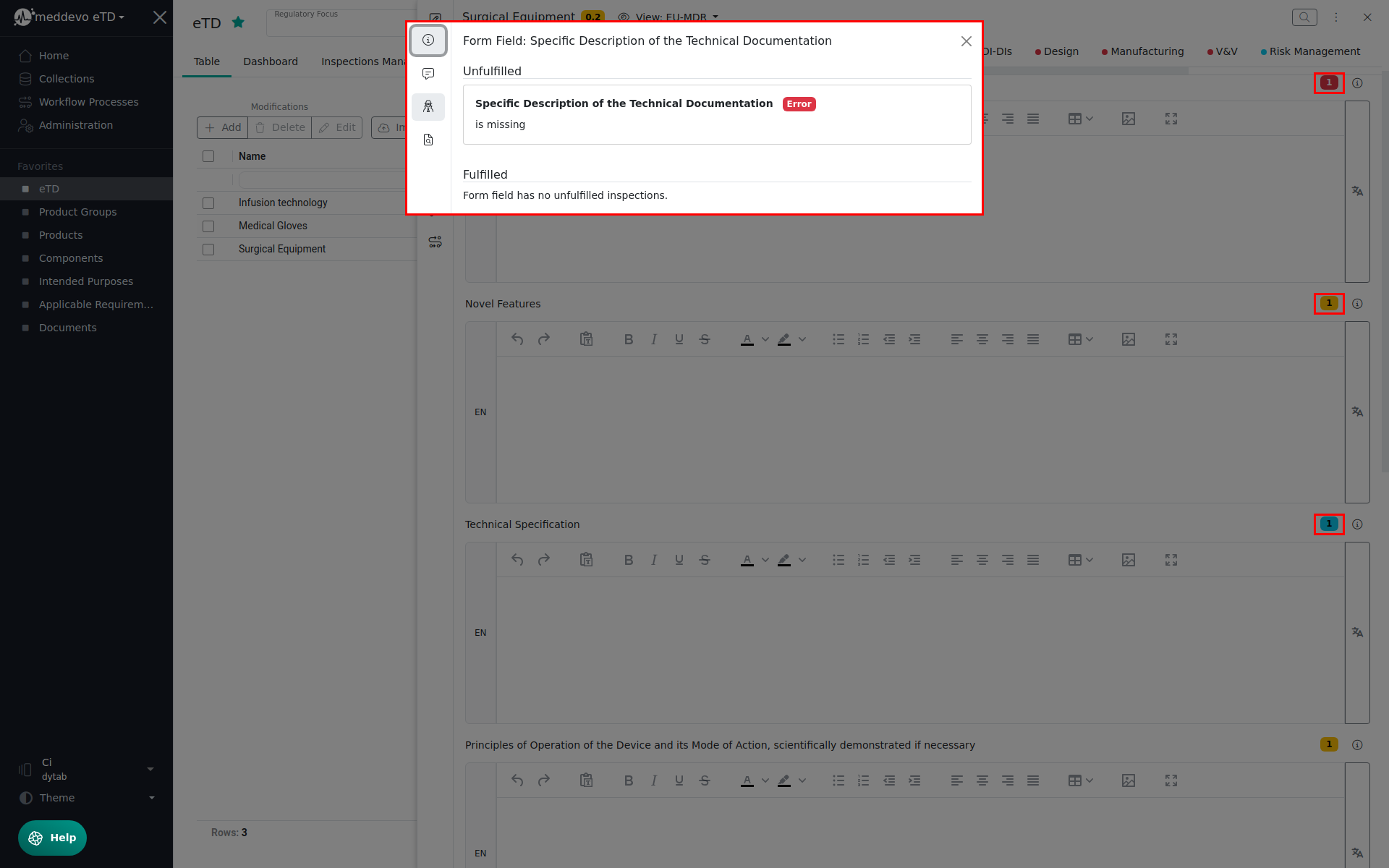Viewport: 1389px width, 868px height.
Task: Open the inspections person icon in popup
Action: (428, 107)
